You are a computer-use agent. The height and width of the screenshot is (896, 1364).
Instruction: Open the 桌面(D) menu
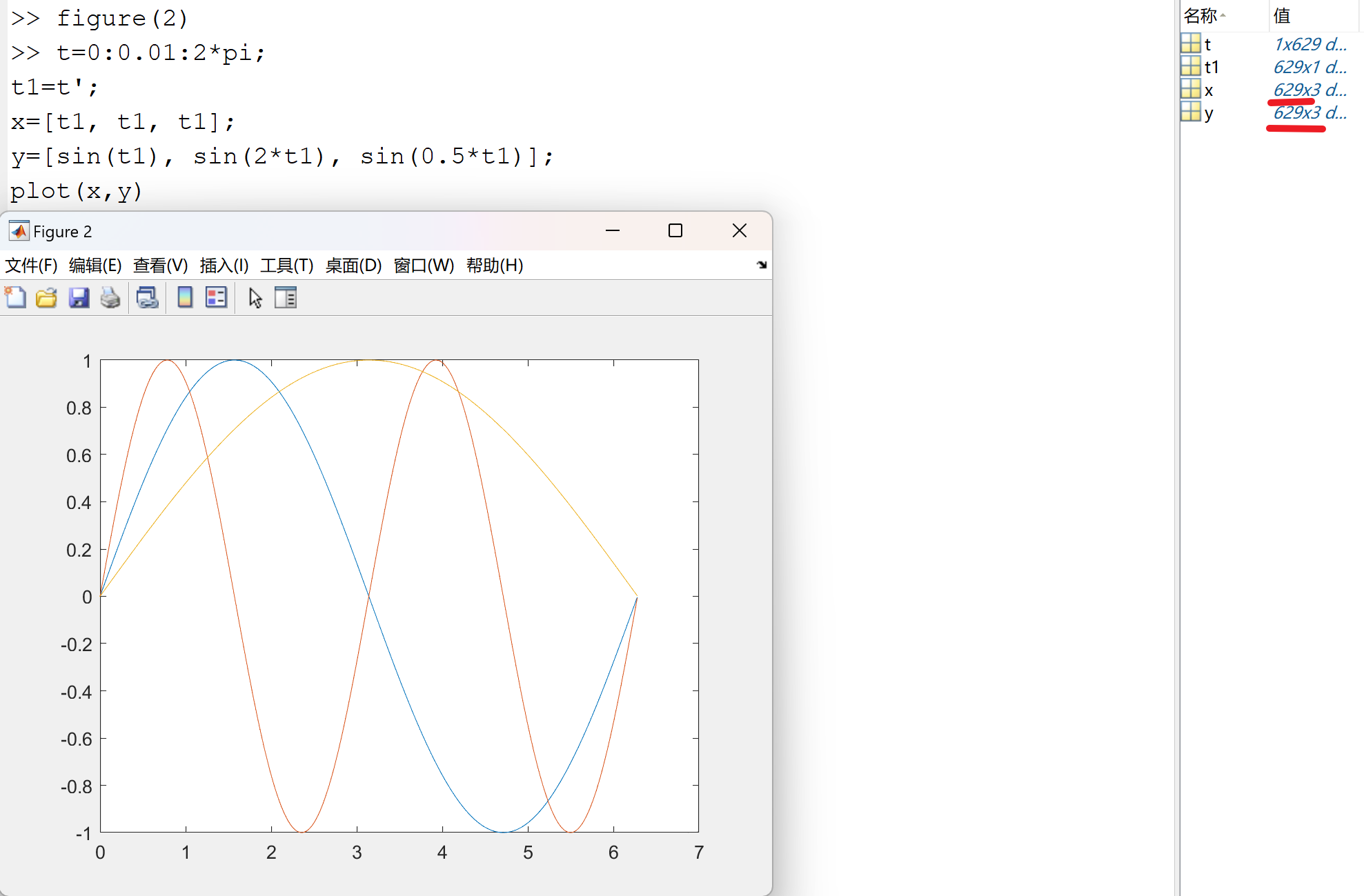pyautogui.click(x=353, y=266)
